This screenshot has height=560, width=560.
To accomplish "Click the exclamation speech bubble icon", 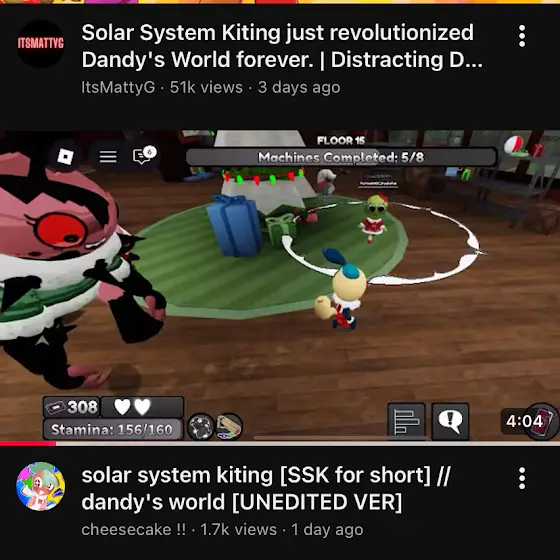I will pos(450,421).
